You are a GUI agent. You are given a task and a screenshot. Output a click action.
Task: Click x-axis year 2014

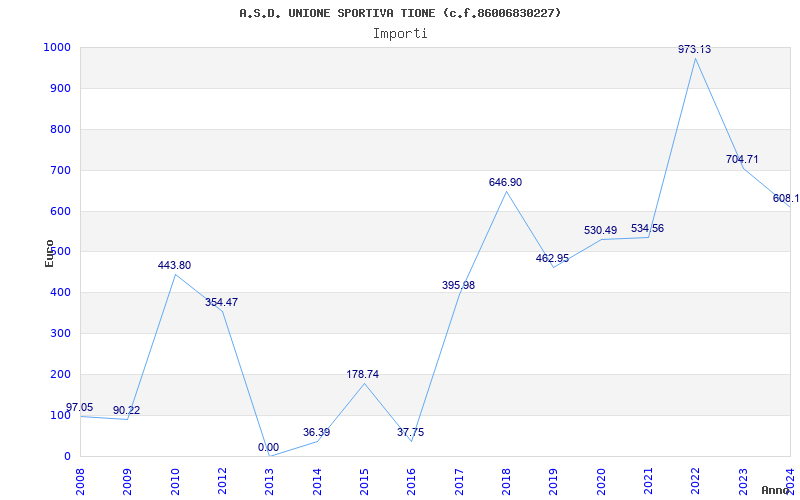point(317,482)
